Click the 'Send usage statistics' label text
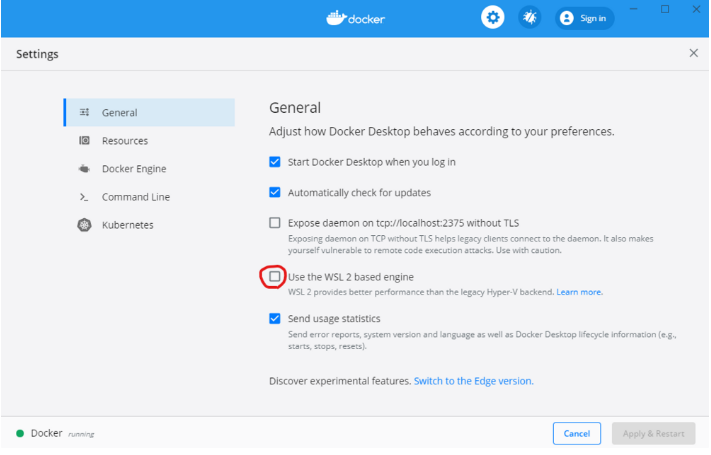This screenshot has height=455, width=711. 334,318
